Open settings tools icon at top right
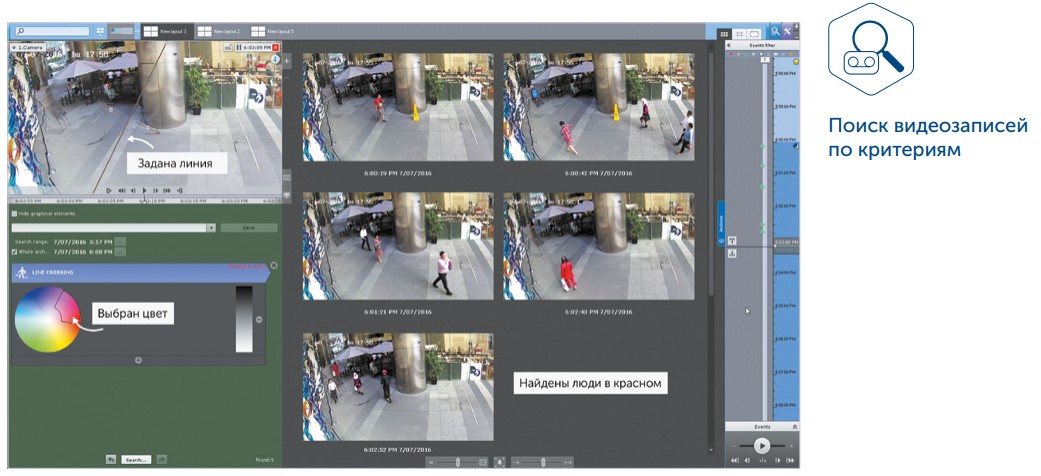The width and height of the screenshot is (1041, 476). pos(788,31)
